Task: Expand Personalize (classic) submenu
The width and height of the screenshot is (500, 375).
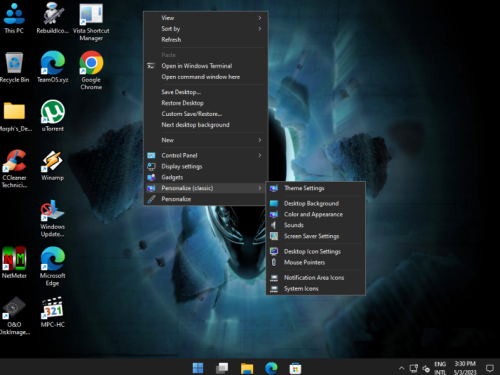Action: [x=206, y=188]
